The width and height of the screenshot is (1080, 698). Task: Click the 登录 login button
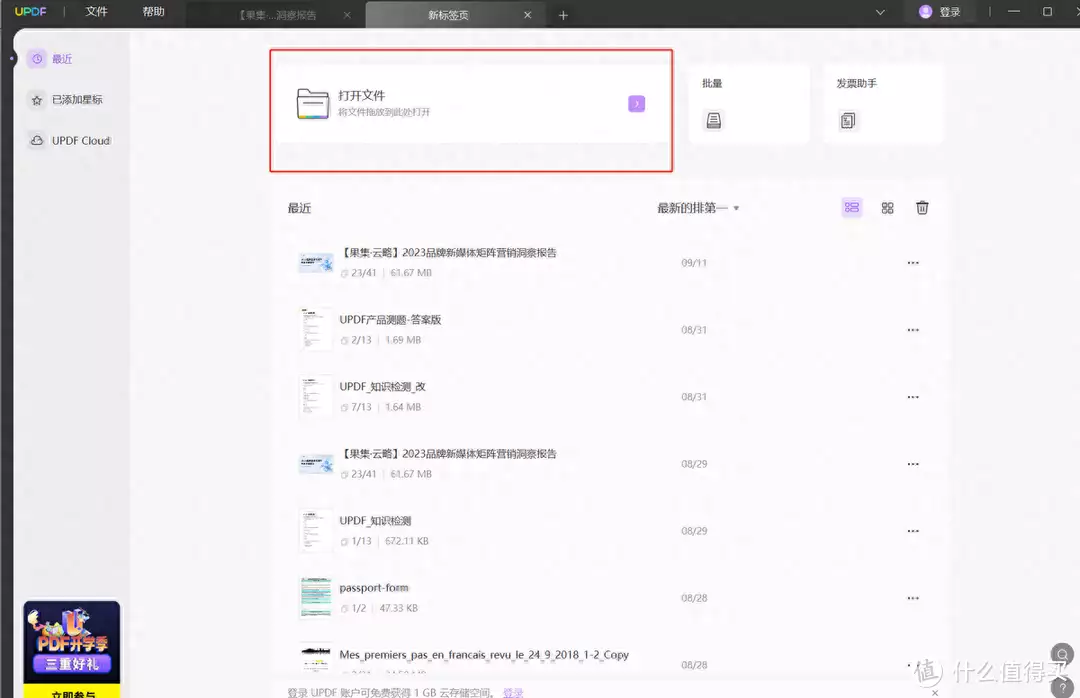coord(950,12)
